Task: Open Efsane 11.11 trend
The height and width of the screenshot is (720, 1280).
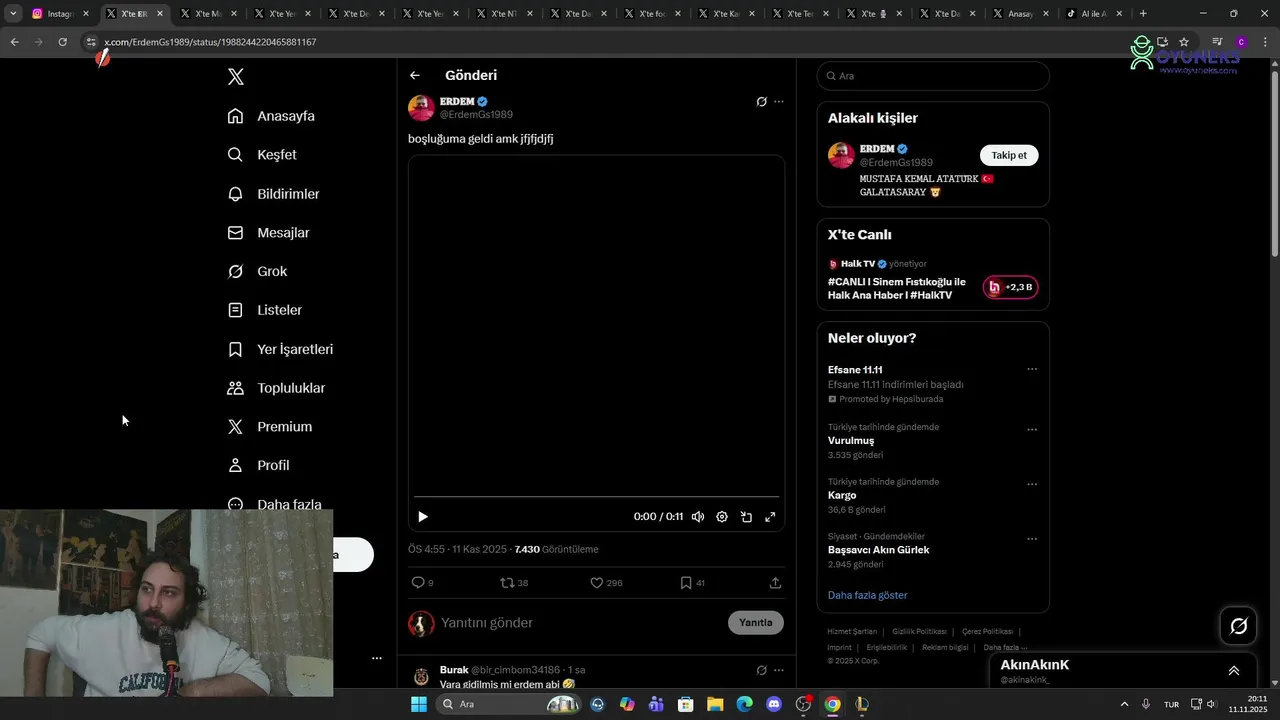Action: [x=855, y=370]
